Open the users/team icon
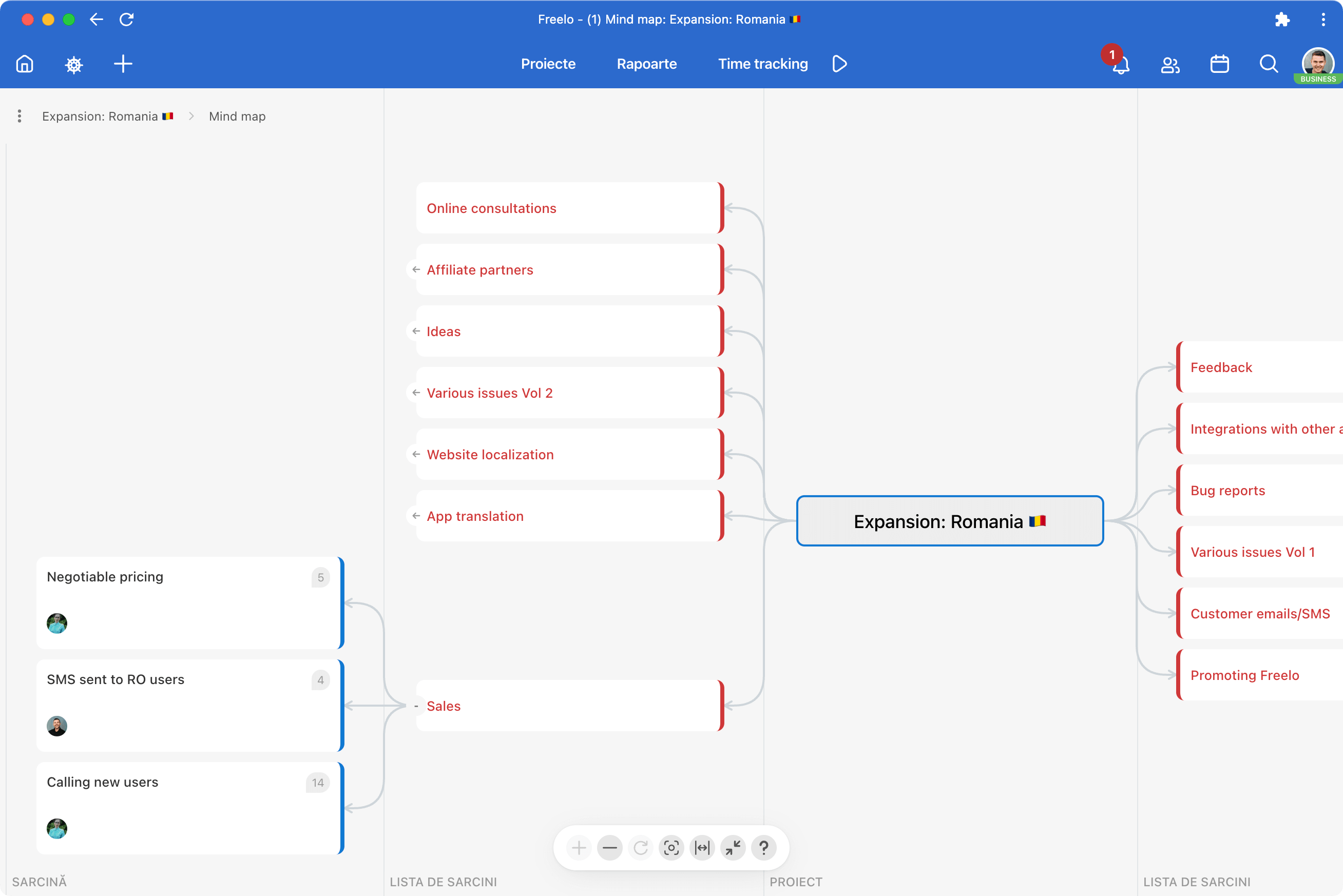Screen dimensions: 1343x896 [1170, 64]
